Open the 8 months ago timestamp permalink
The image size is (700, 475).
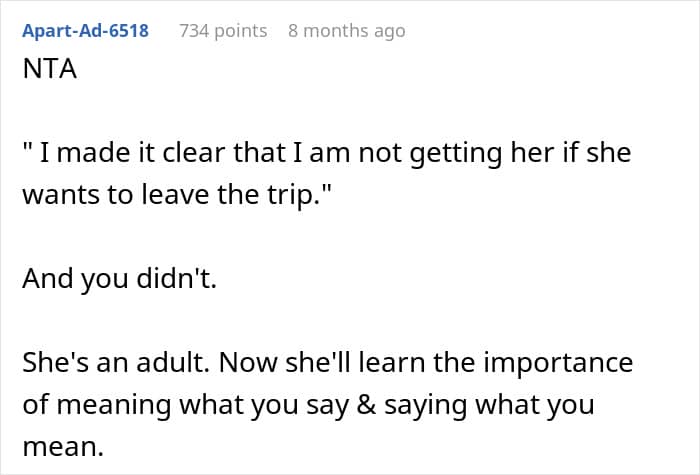tap(347, 31)
